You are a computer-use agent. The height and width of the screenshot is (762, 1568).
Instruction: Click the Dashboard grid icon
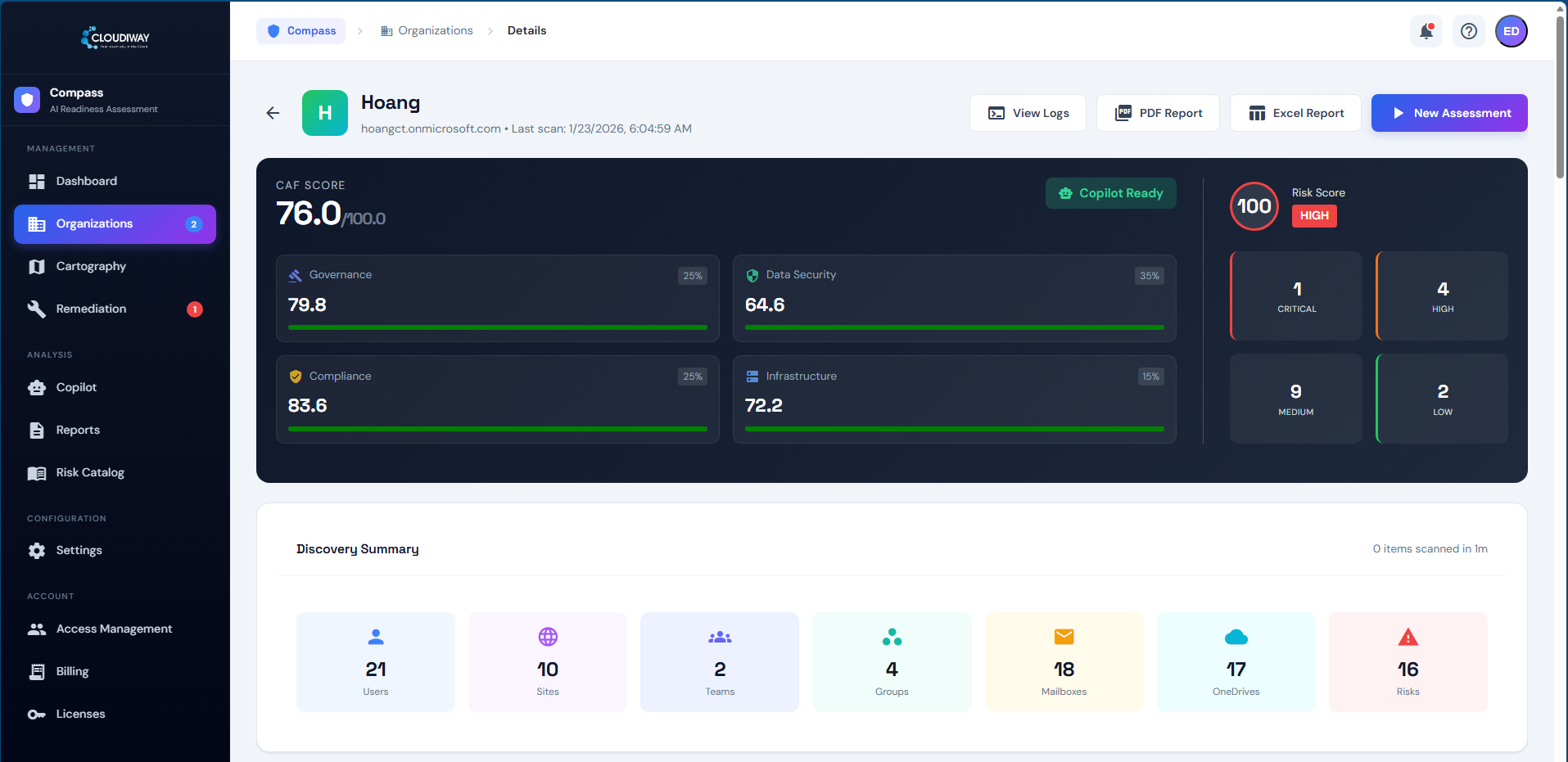(x=37, y=181)
